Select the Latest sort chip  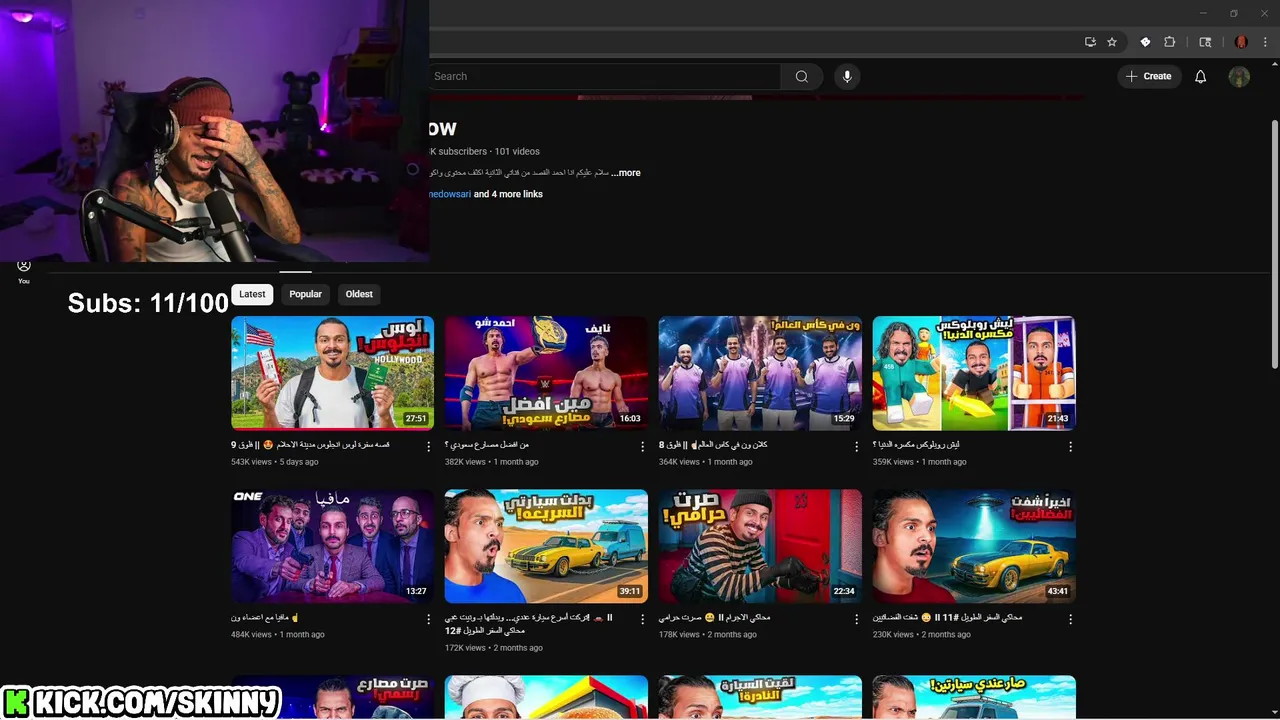252,294
